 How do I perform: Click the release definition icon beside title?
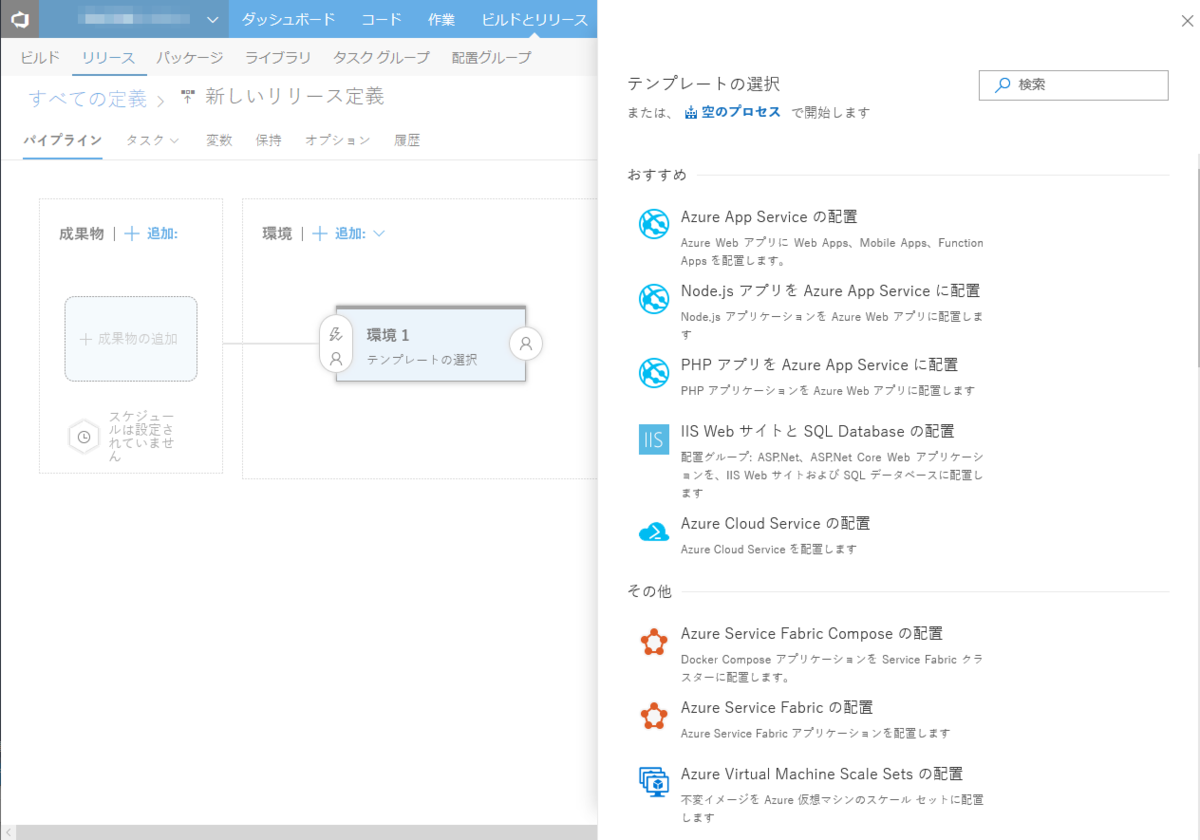(188, 97)
